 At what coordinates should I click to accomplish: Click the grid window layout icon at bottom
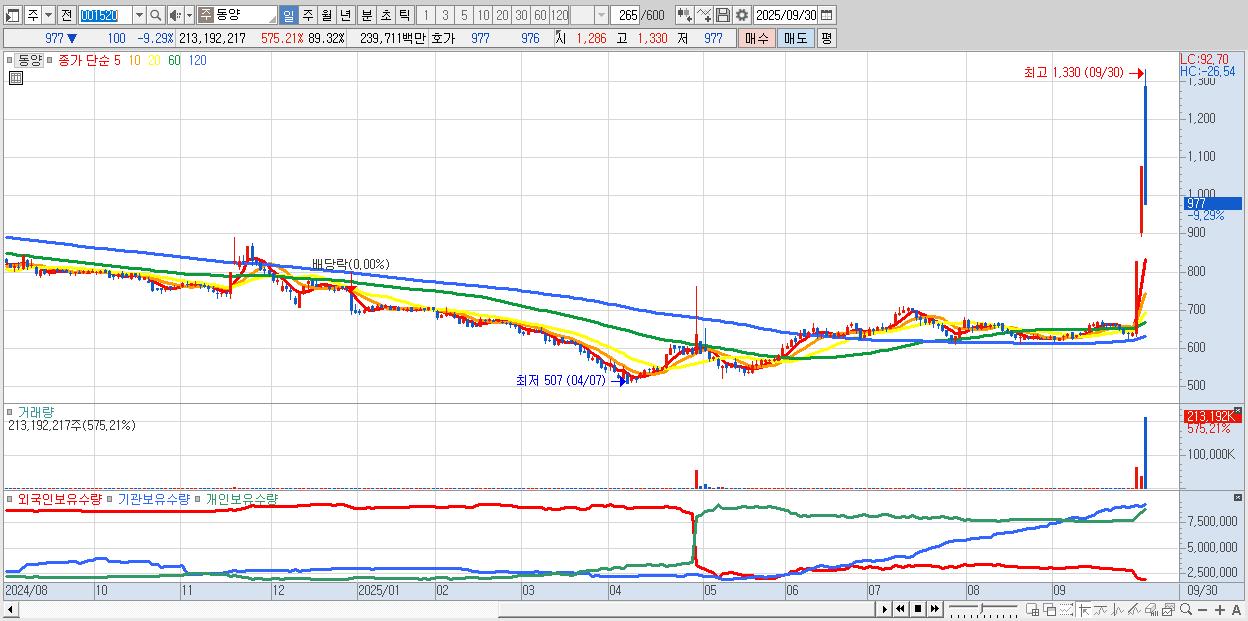click(1033, 609)
